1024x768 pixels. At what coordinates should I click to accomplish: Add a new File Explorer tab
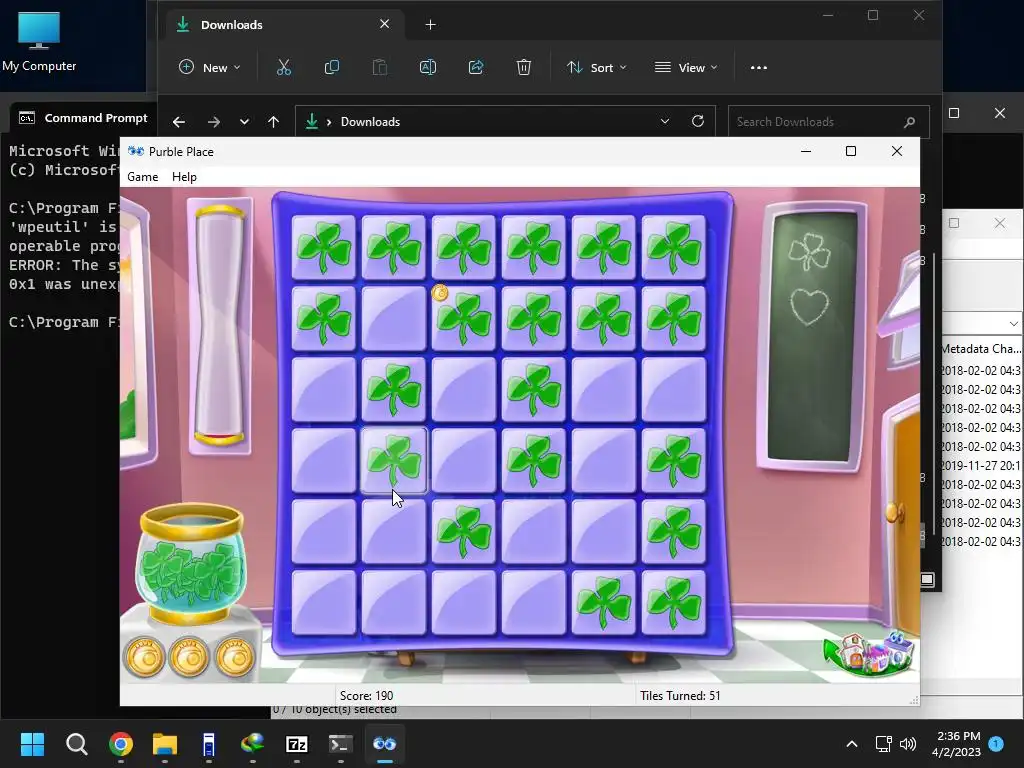[x=430, y=25]
